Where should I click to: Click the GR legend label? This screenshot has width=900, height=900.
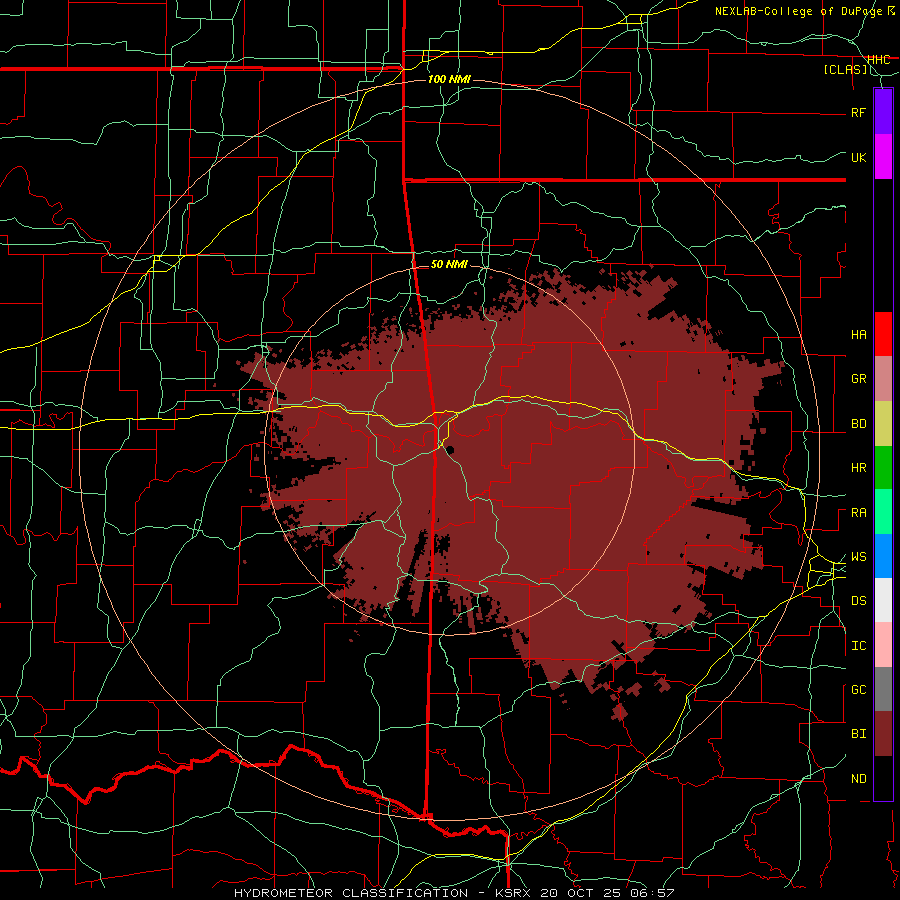pos(858,379)
